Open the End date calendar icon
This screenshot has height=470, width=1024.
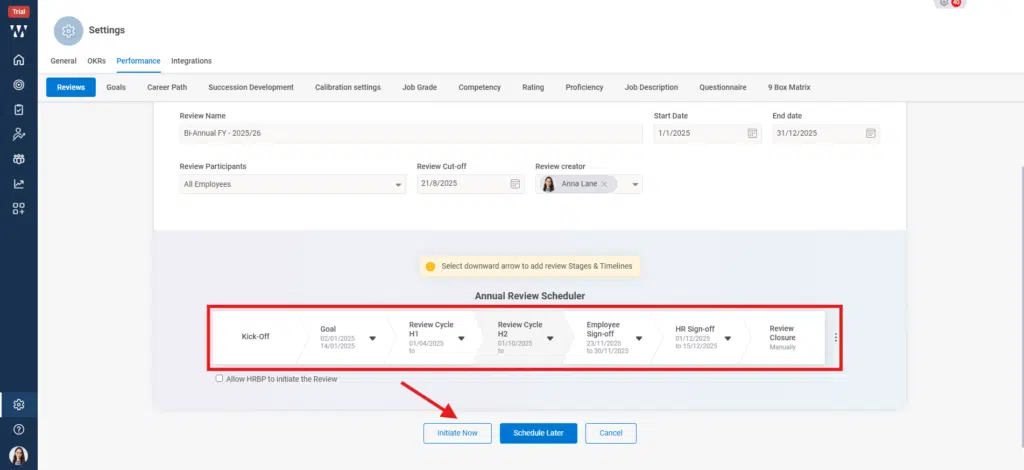[871, 133]
